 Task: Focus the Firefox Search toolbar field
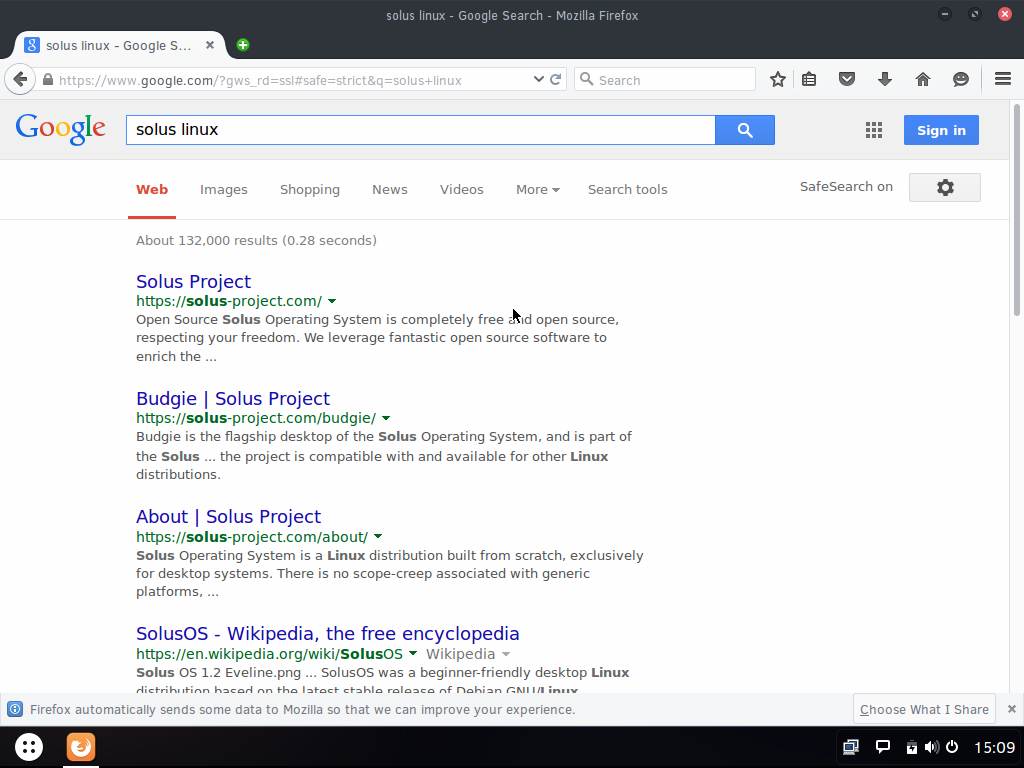click(x=665, y=80)
